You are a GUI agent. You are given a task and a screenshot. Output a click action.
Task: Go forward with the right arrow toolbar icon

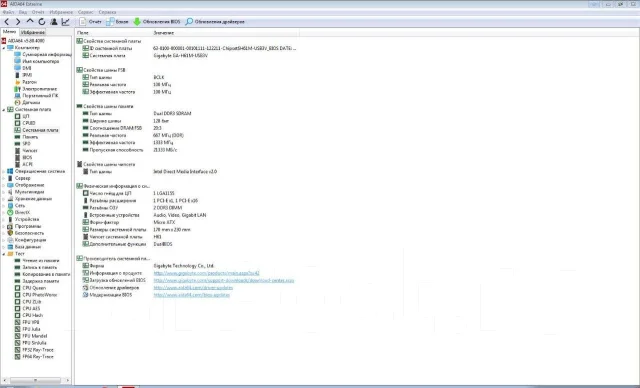(x=18, y=22)
